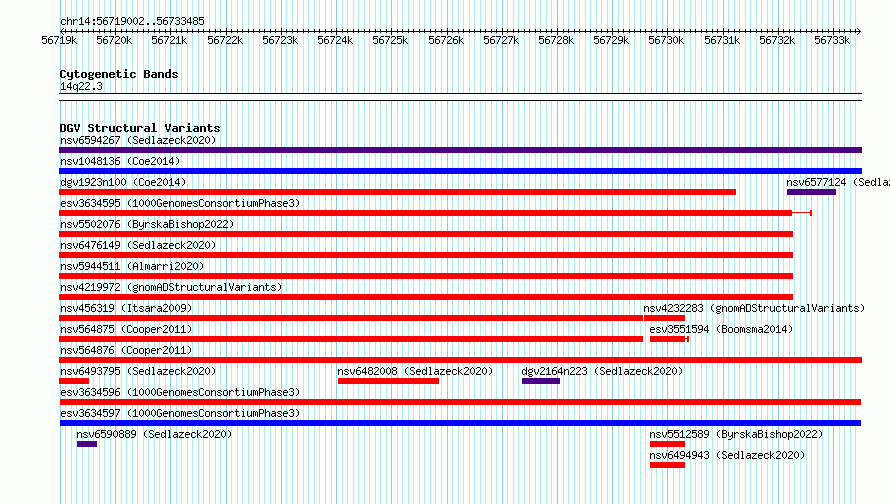Select the nsv6577124 purple bar
This screenshot has width=890, height=504.
[x=811, y=192]
